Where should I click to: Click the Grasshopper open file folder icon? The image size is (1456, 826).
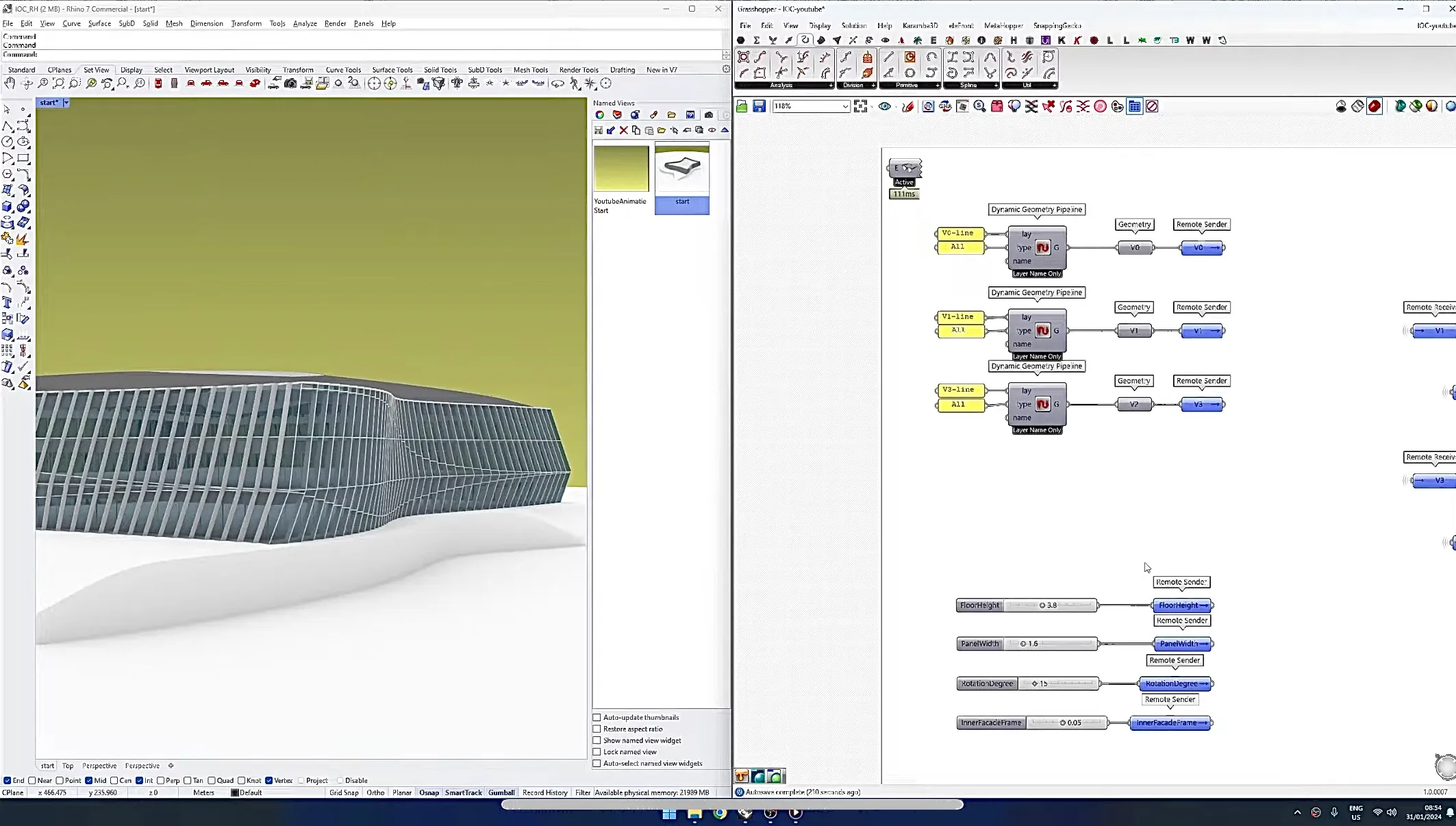pos(742,106)
